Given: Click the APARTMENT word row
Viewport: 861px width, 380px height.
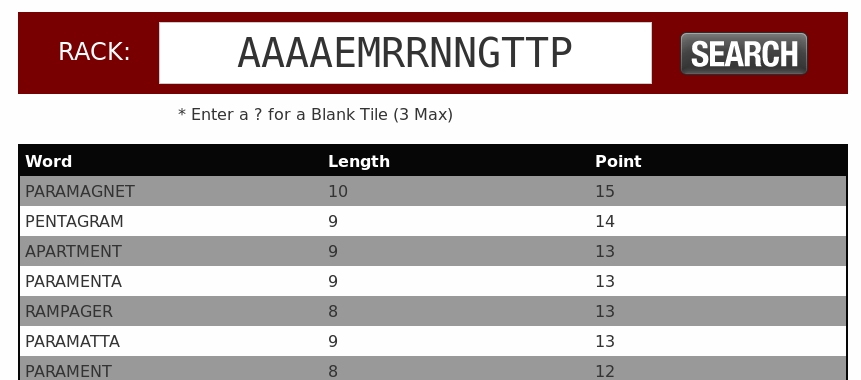Looking at the screenshot, I should [433, 252].
